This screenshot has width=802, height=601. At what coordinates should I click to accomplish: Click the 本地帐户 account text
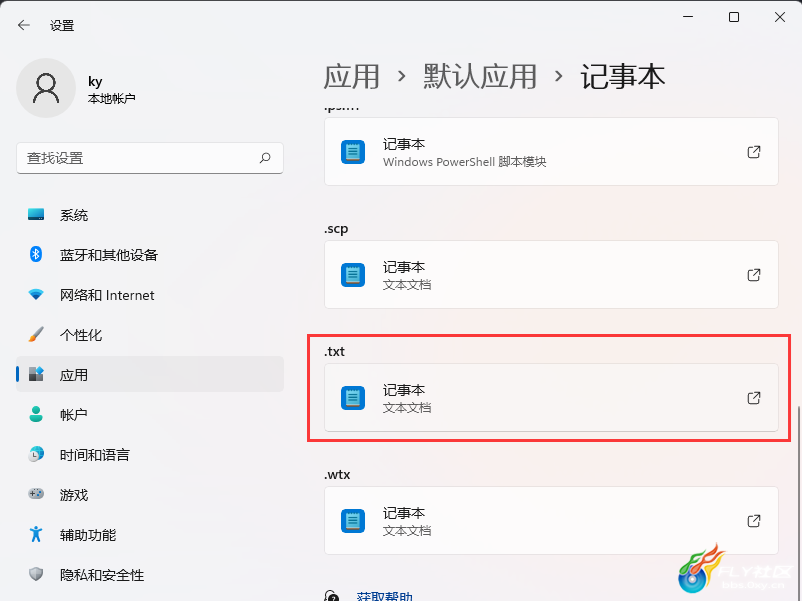112,98
